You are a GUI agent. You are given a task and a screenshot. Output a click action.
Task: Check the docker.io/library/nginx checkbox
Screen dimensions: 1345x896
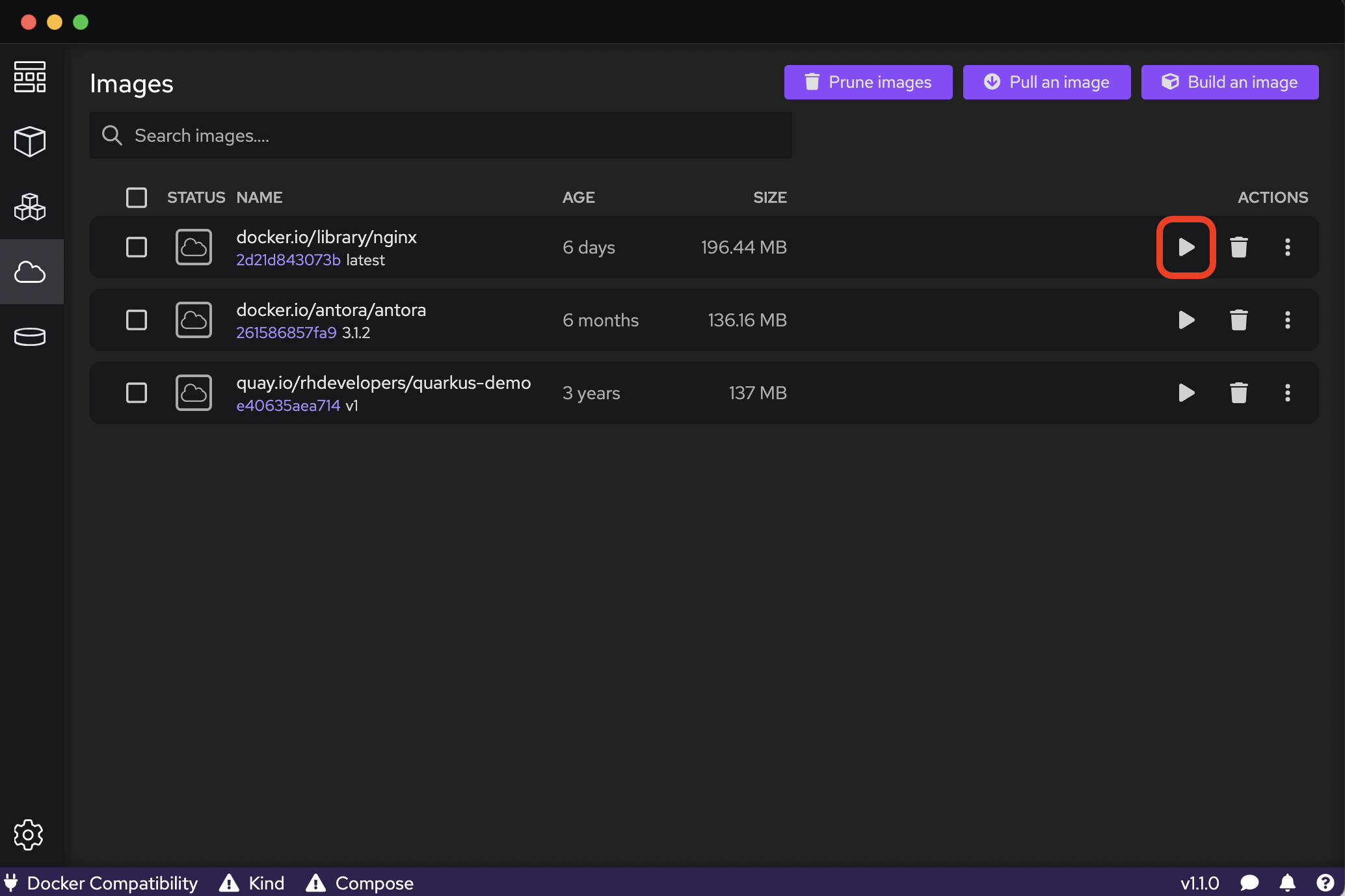point(137,247)
